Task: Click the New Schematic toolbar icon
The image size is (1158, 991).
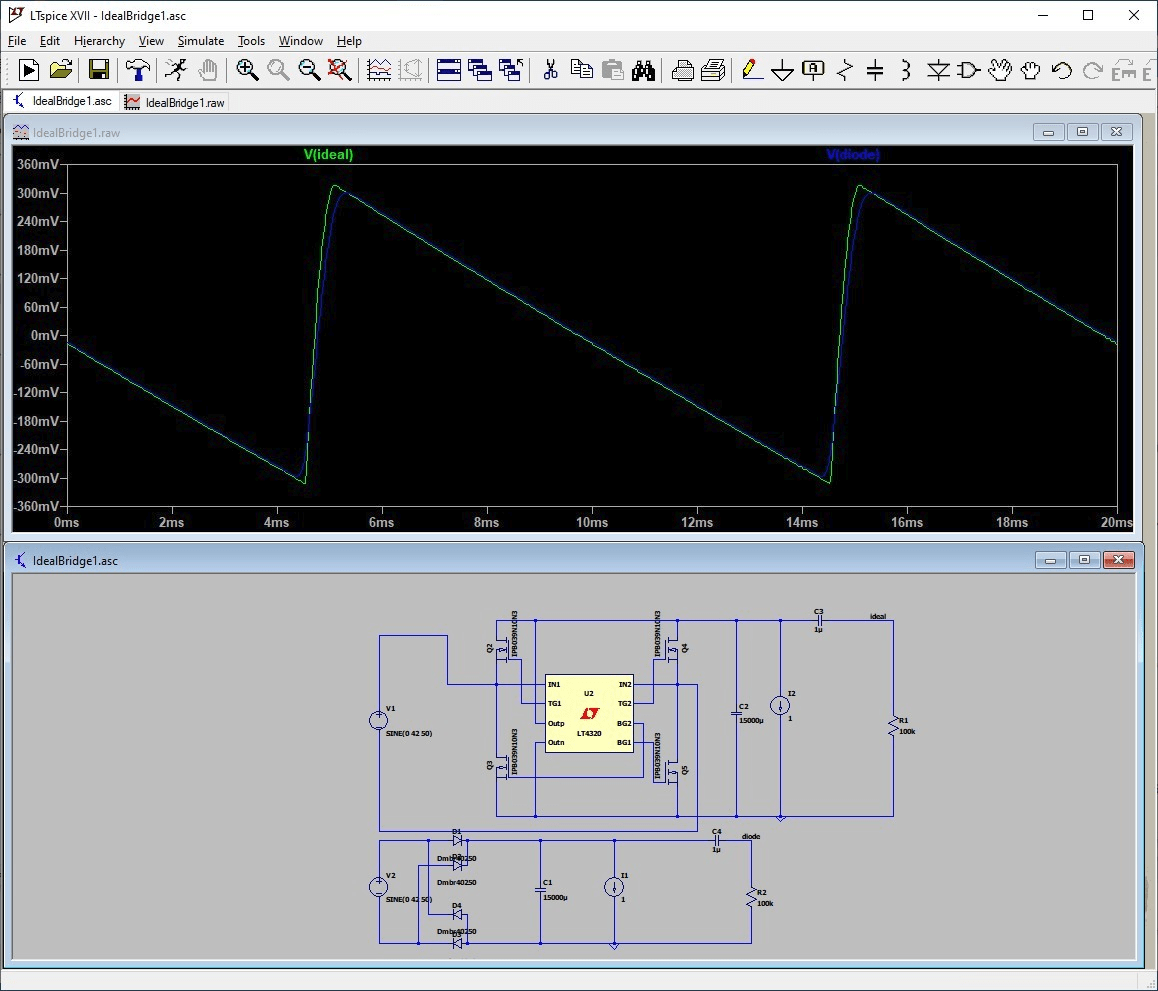Action: (29, 70)
